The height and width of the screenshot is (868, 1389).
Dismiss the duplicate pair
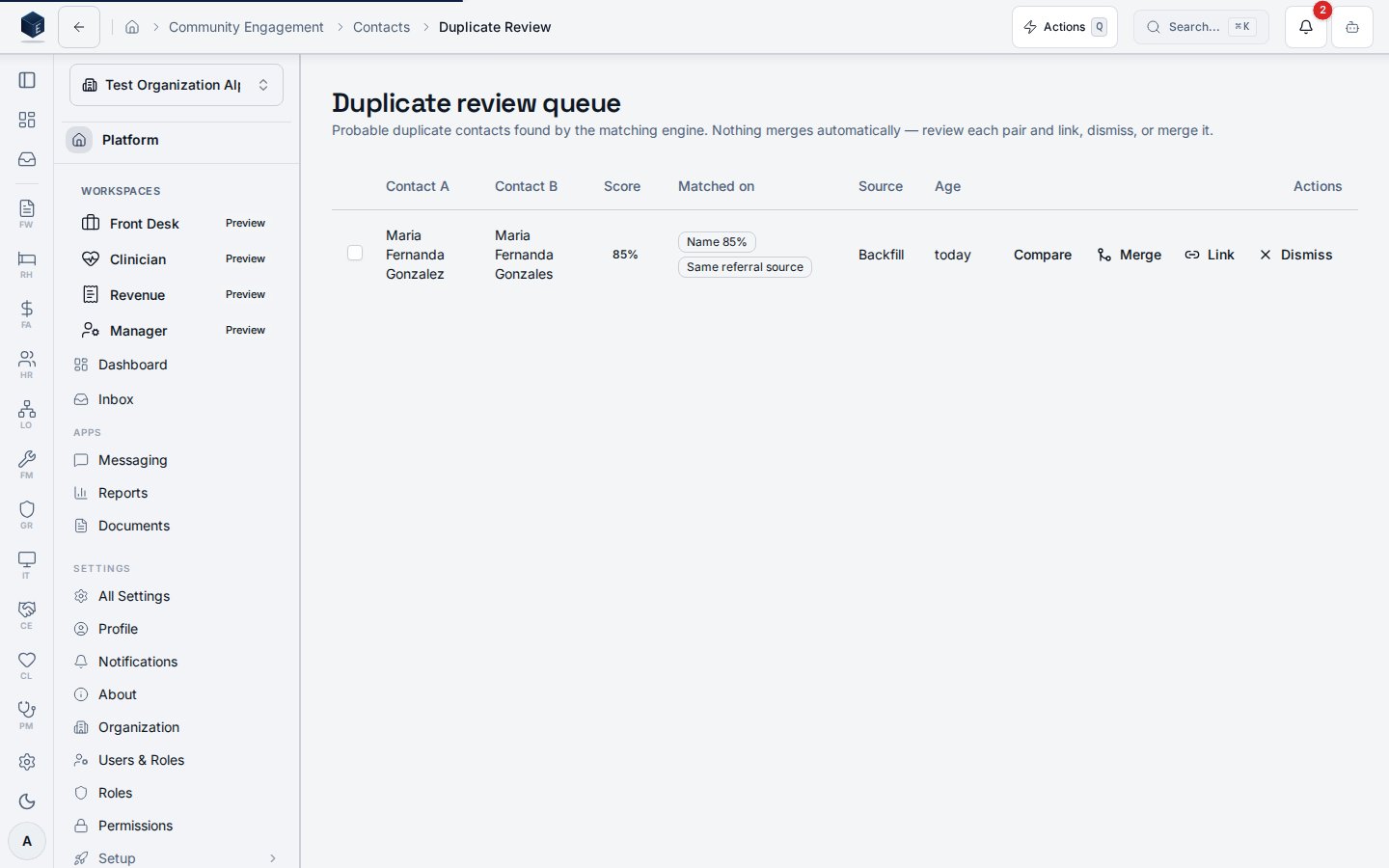(x=1295, y=255)
